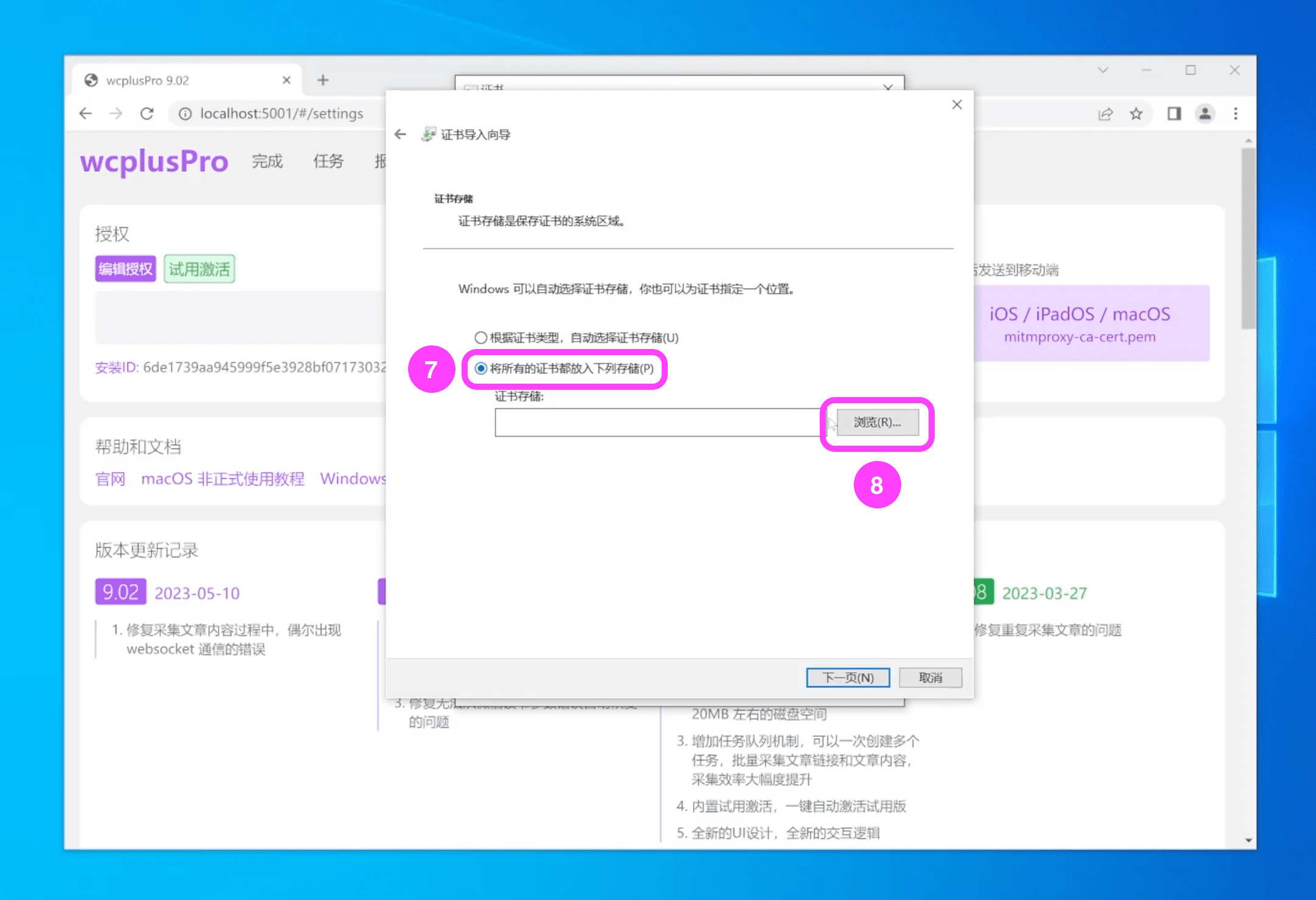Viewport: 1316px width, 900px height.
Task: Select place all certificates in following store
Action: tap(481, 369)
